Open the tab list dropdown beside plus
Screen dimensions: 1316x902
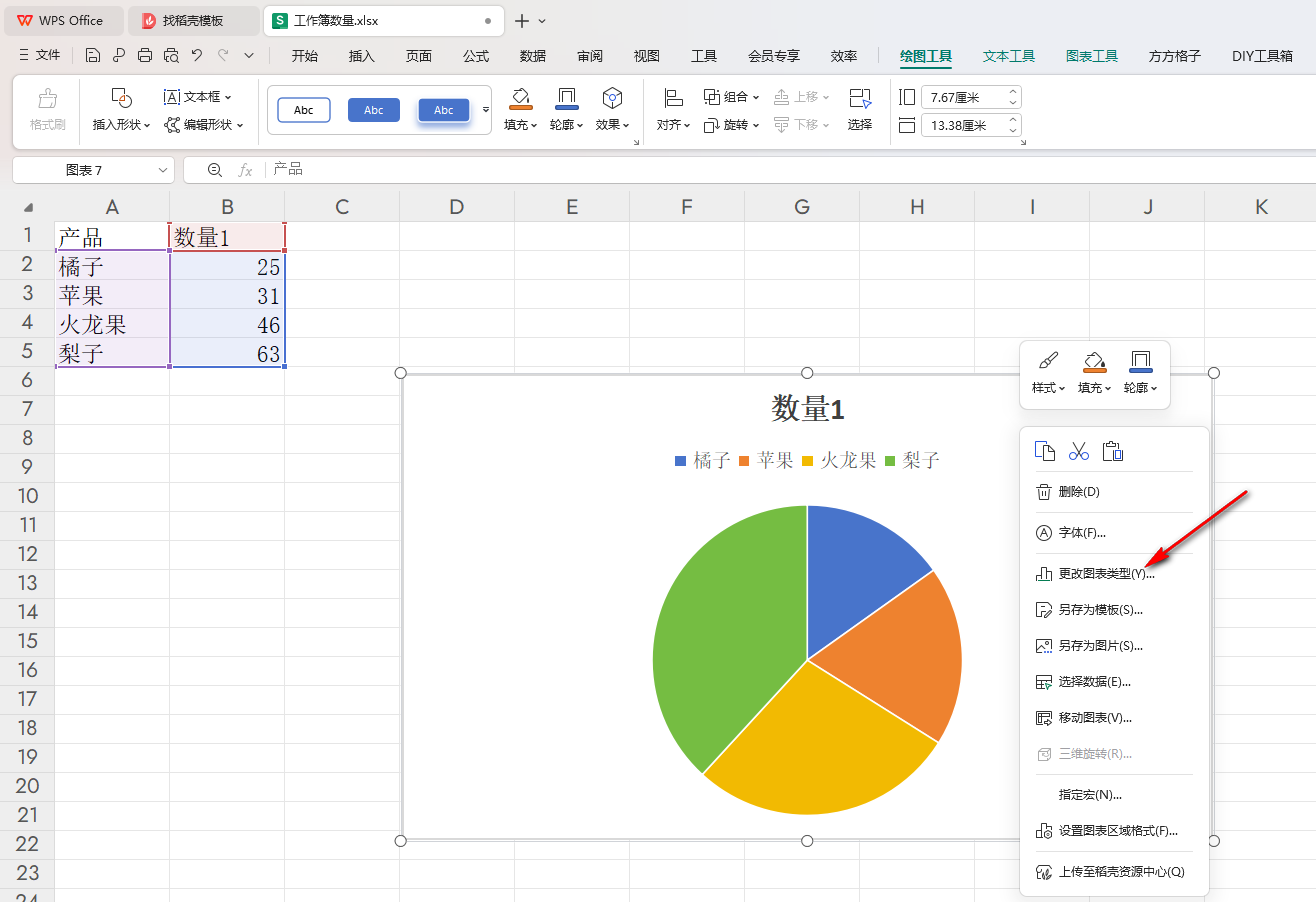pos(542,20)
